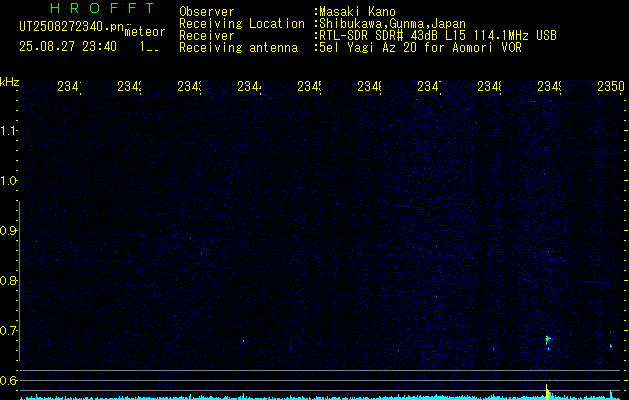The height and width of the screenshot is (400, 629).
Task: Click the small echo below the 2344 label
Action: (x=243, y=341)
